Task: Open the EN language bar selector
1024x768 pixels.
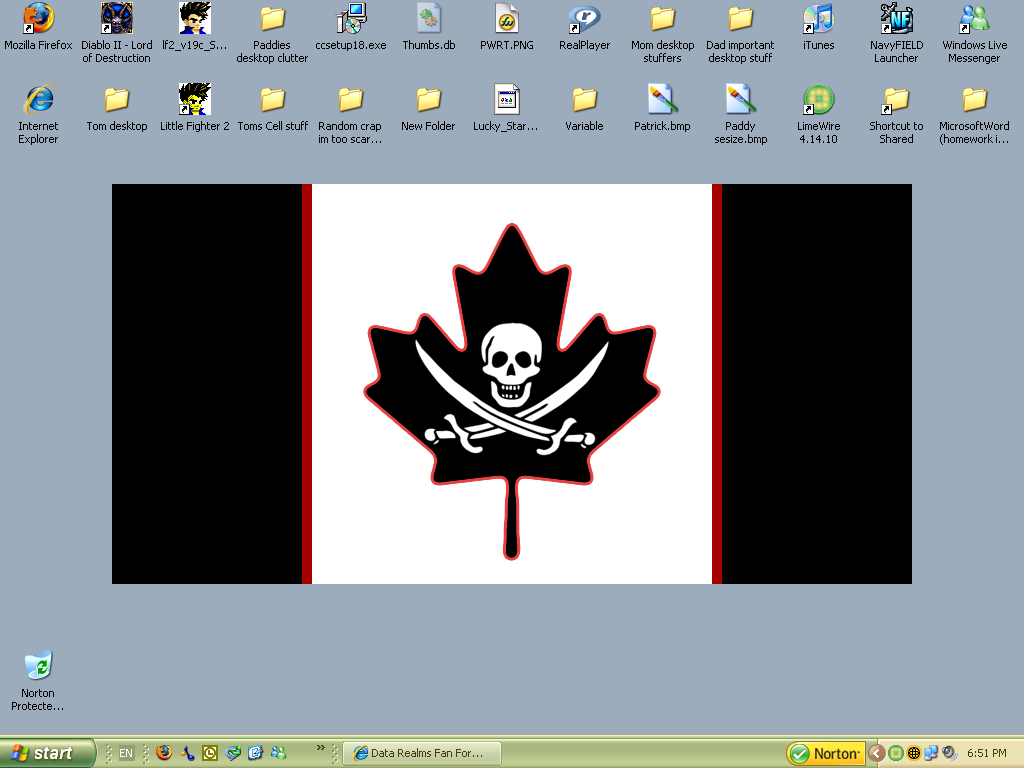Action: pos(126,753)
